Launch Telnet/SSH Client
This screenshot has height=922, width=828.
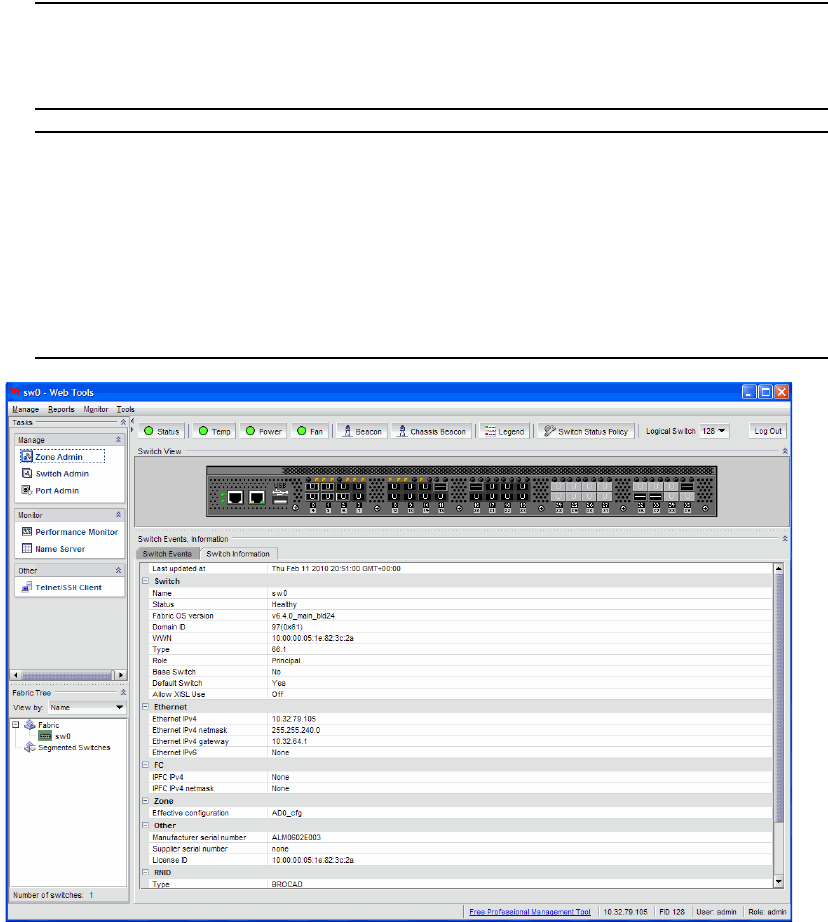coord(62,587)
